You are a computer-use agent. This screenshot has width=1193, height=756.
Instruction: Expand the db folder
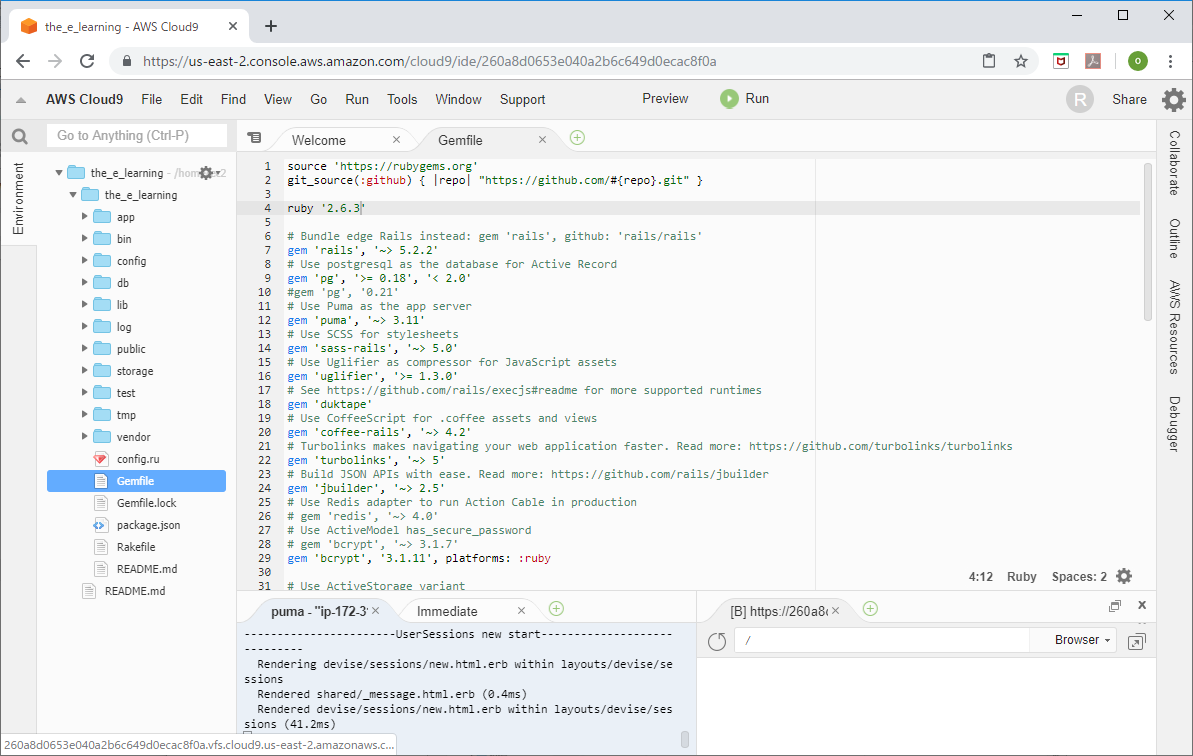(x=84, y=283)
